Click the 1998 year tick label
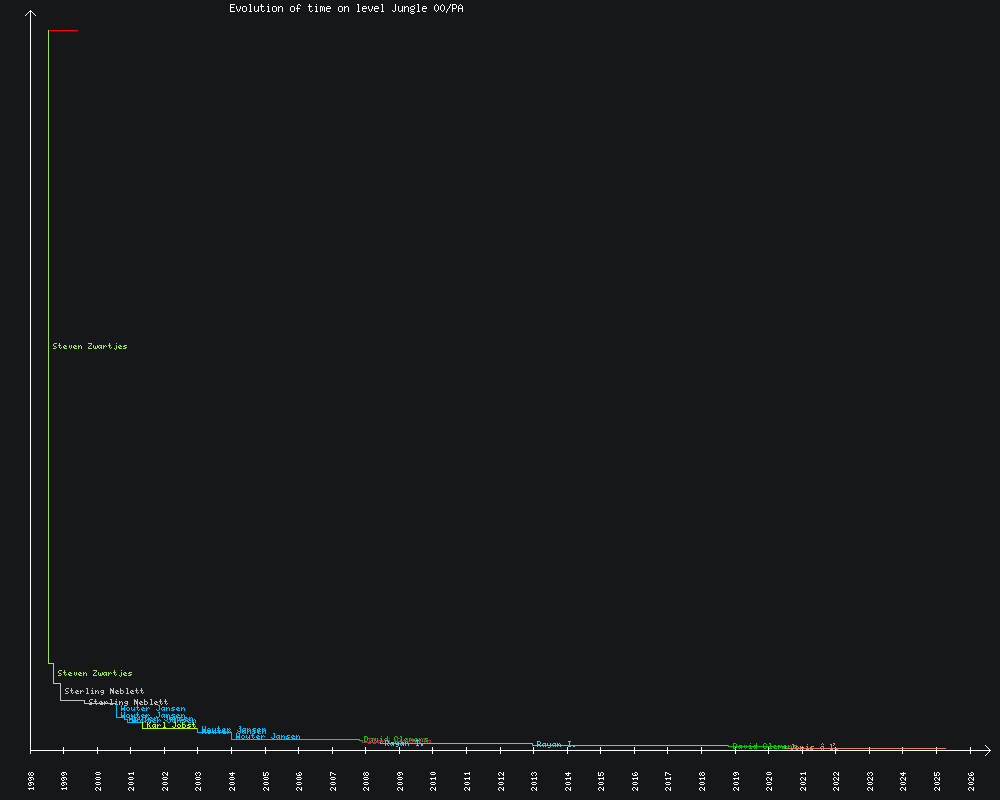This screenshot has height=800, width=1000. [x=31, y=780]
